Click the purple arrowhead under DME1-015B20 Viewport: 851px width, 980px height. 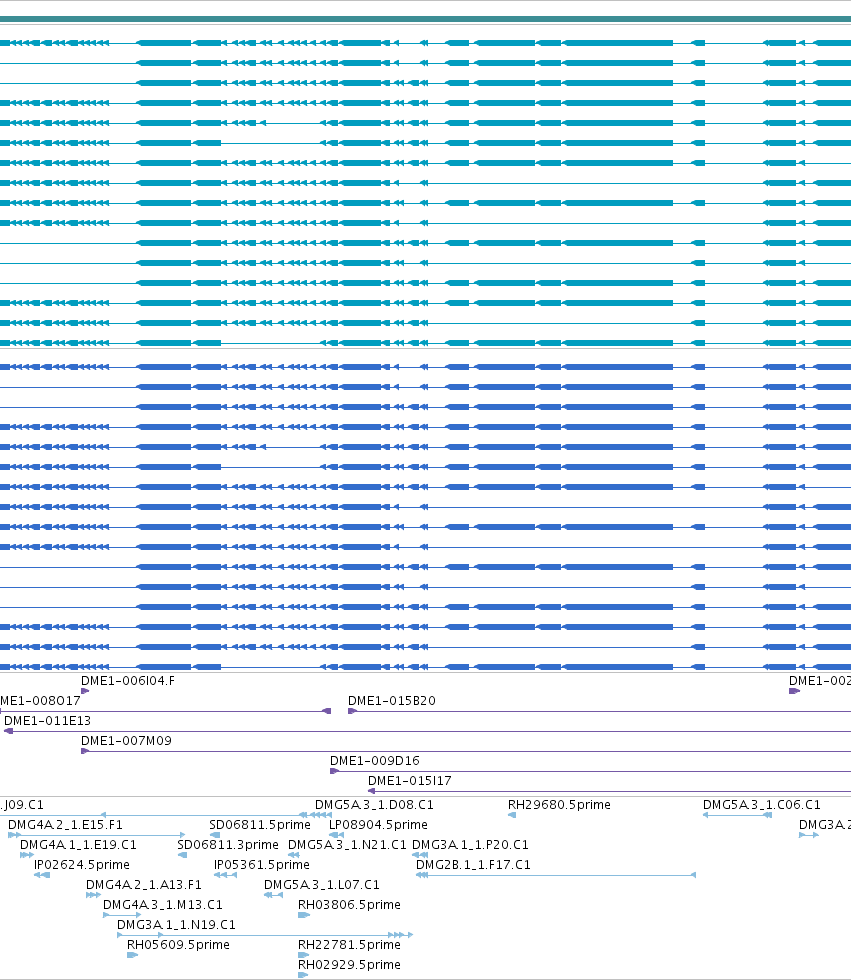pyautogui.click(x=352, y=711)
